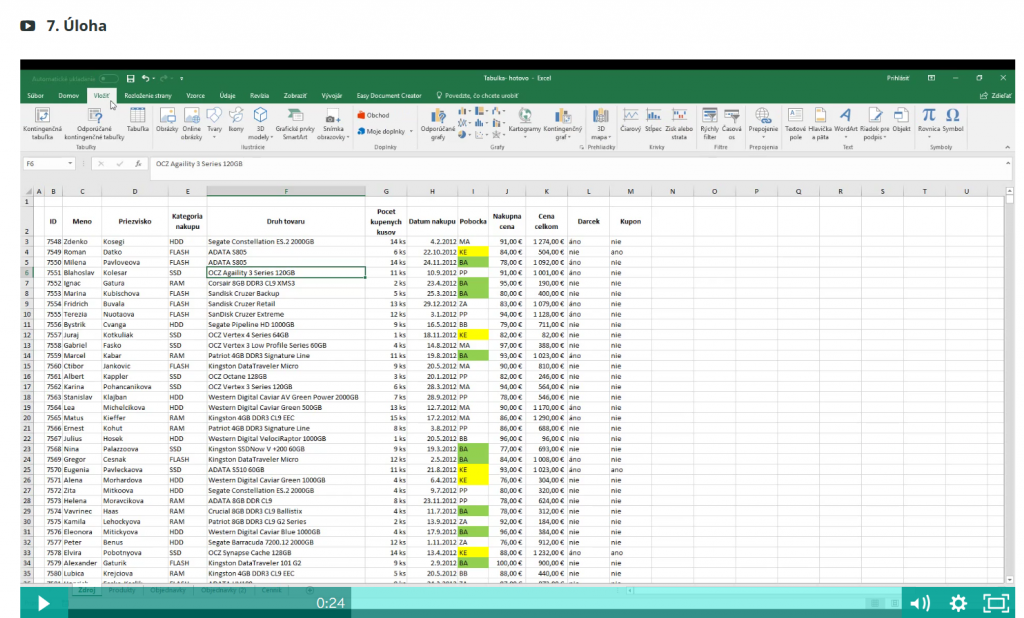This screenshot has height=618, width=1024.
Task: Select cell 'OCZ Agaility 3 Series 120GB'
Action: tap(285, 272)
